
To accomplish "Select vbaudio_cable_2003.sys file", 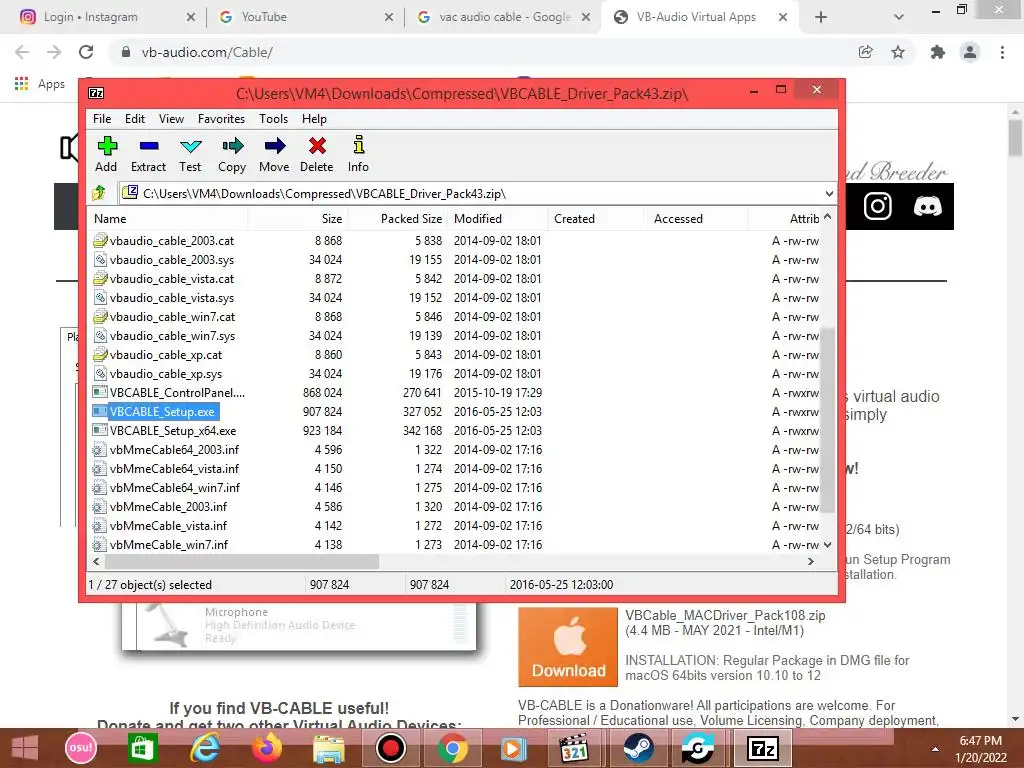I will pos(172,260).
